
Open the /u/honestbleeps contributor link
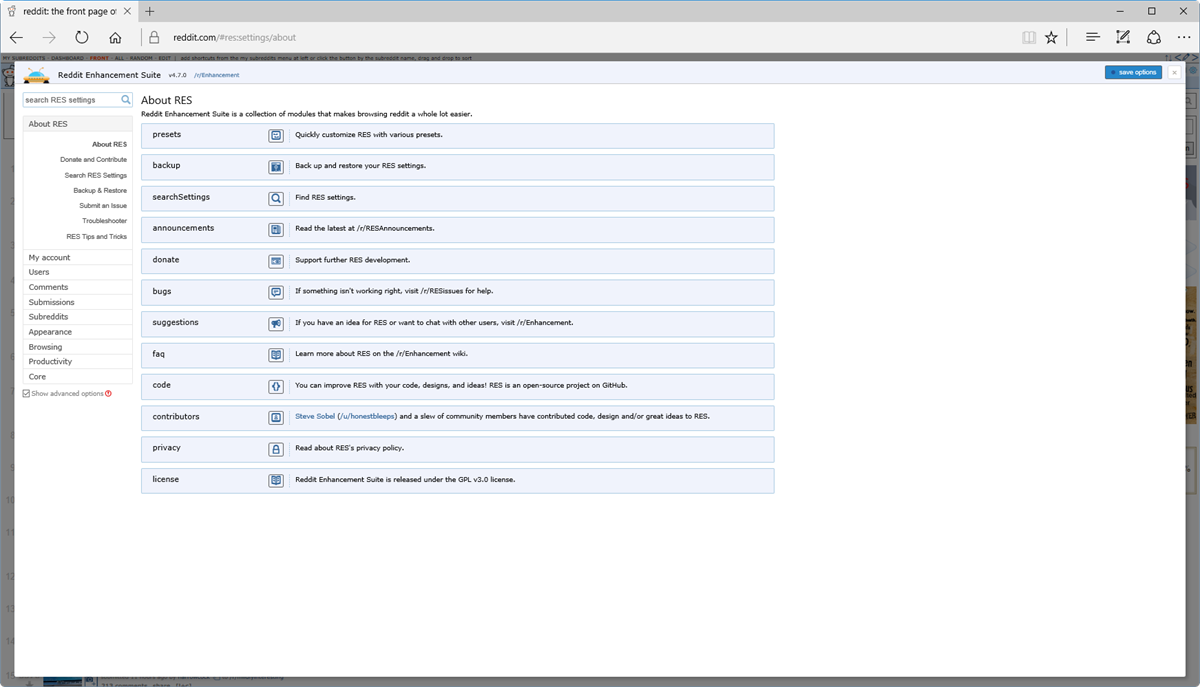tap(366, 417)
